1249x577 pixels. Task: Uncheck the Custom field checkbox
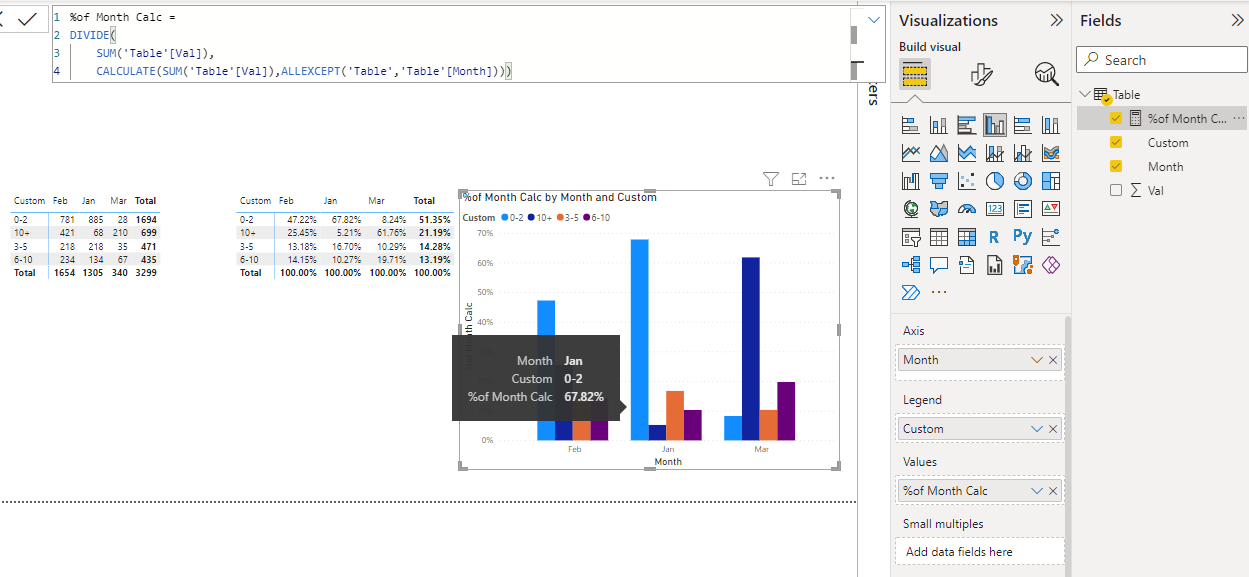click(x=1116, y=142)
